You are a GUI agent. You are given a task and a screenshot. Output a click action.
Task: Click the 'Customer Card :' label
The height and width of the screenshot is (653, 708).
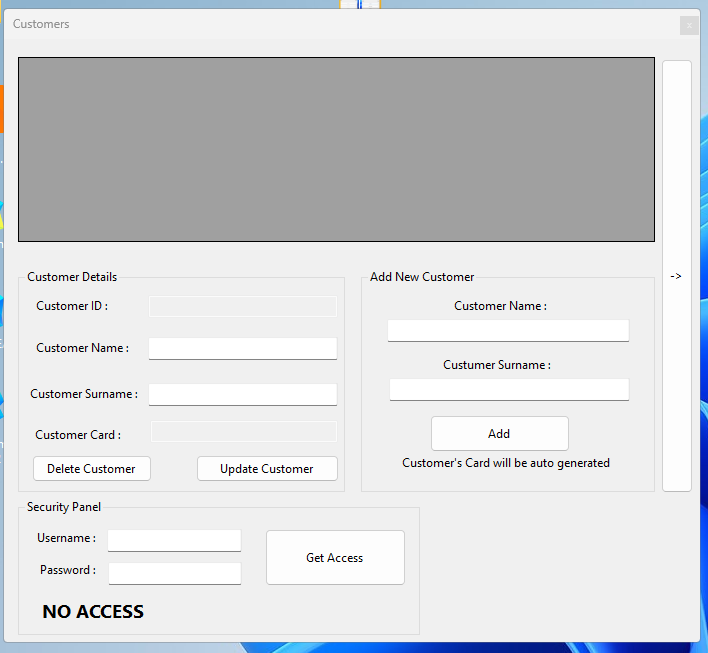[x=78, y=435]
